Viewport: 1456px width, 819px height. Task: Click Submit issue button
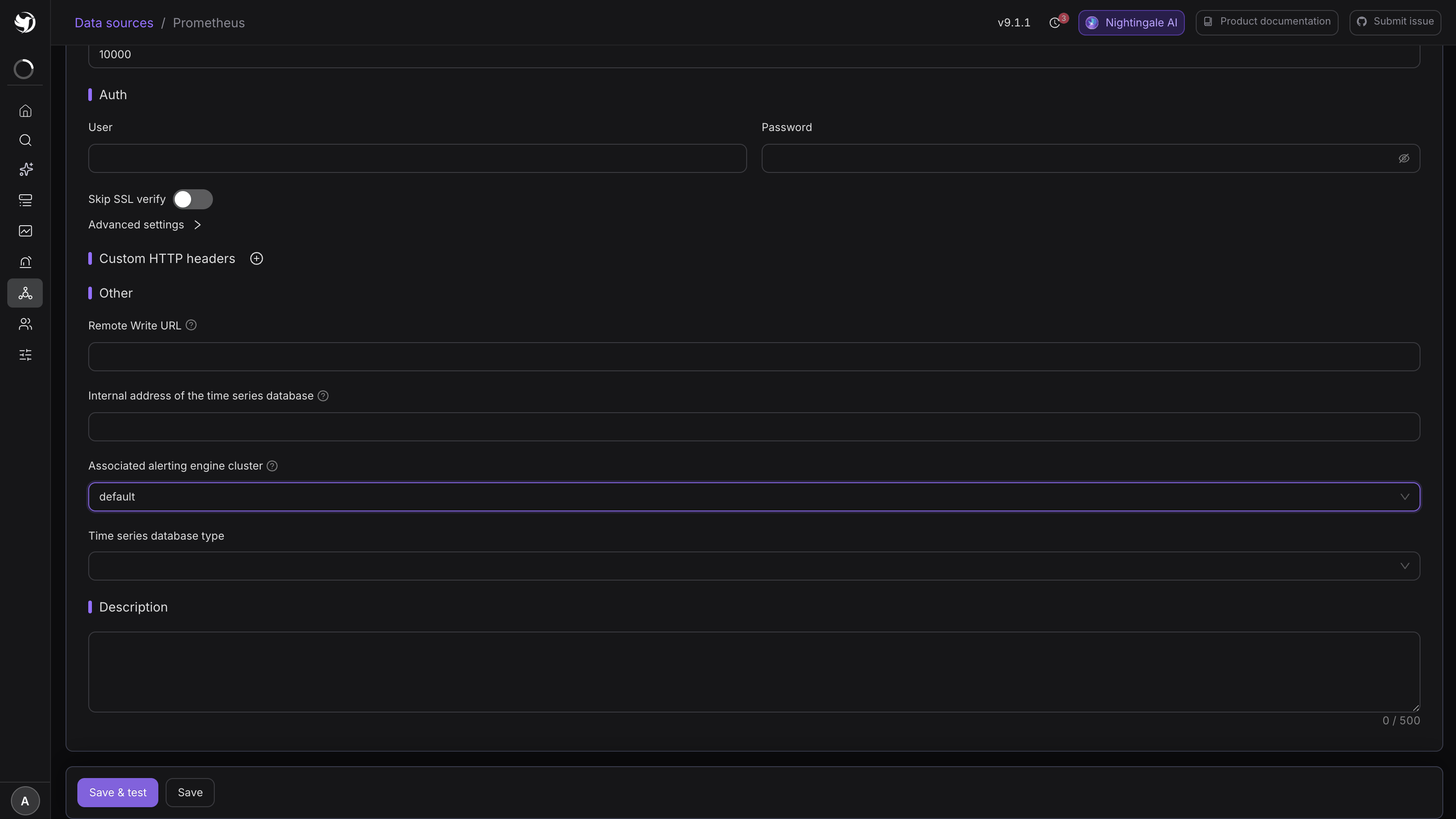pos(1395,22)
